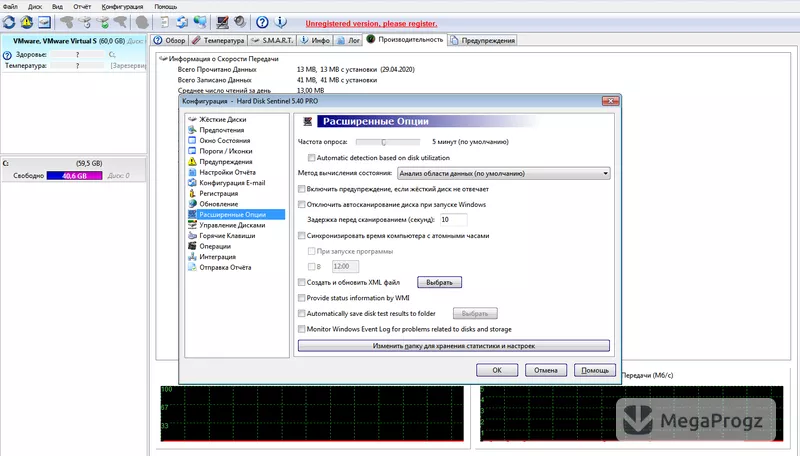
Task: Click the refresh disk data toolbar icon
Action: pos(9,22)
